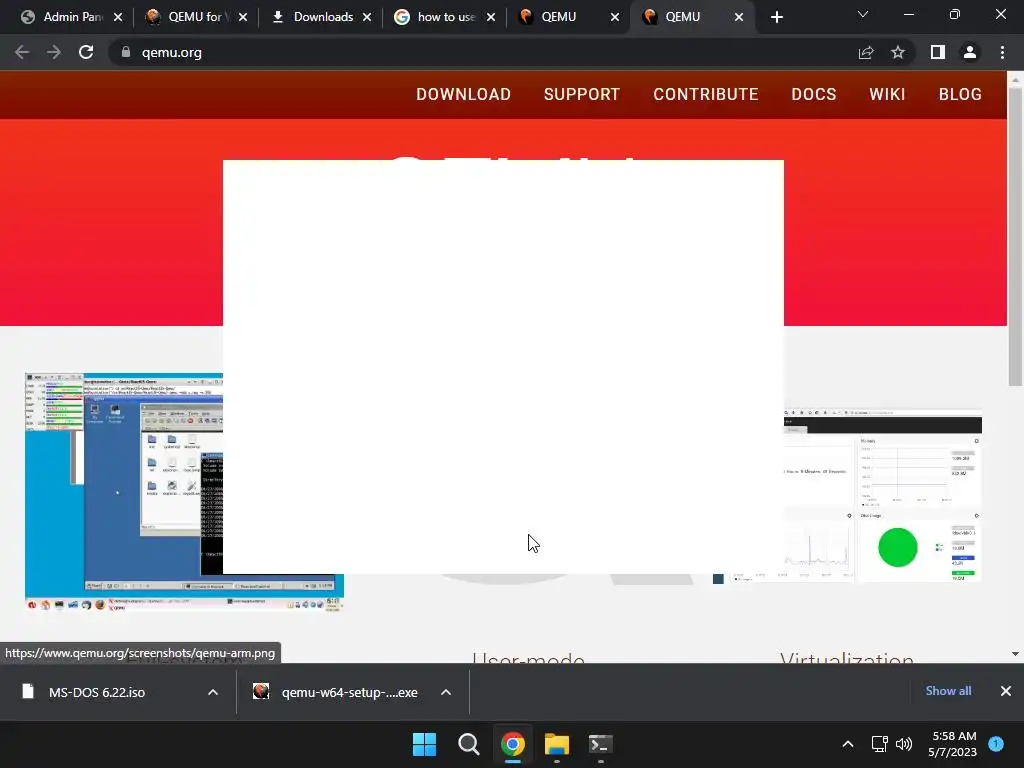Viewport: 1024px width, 768px height.
Task: Go back with the browser back arrow
Action: pos(22,52)
